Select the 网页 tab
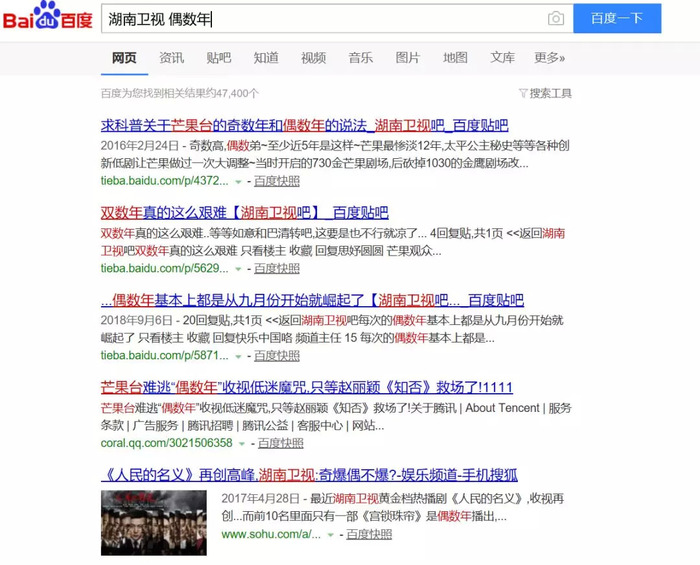Screen dimensions: 700x565 tap(124, 58)
